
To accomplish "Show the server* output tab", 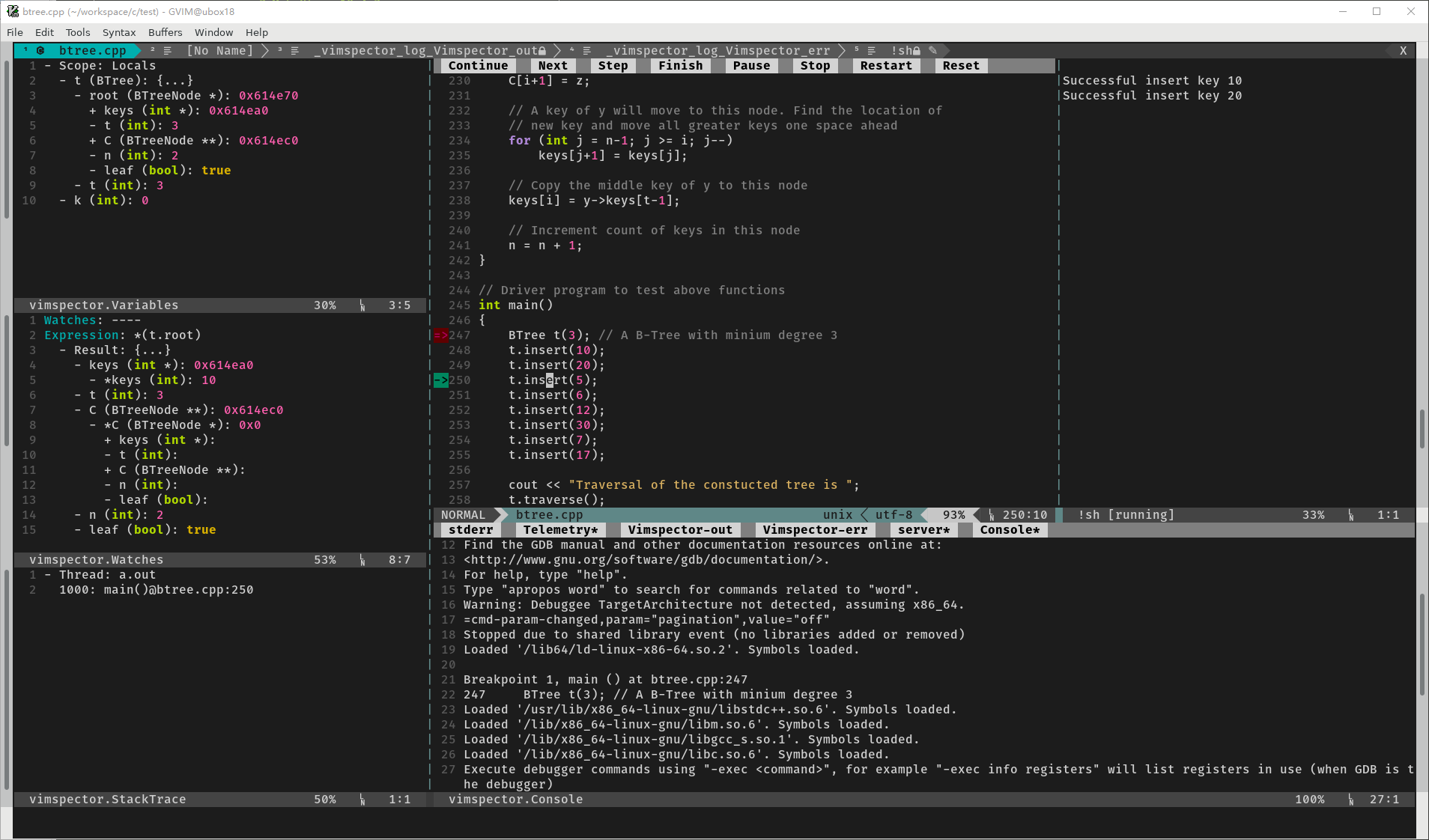I will pos(923,530).
